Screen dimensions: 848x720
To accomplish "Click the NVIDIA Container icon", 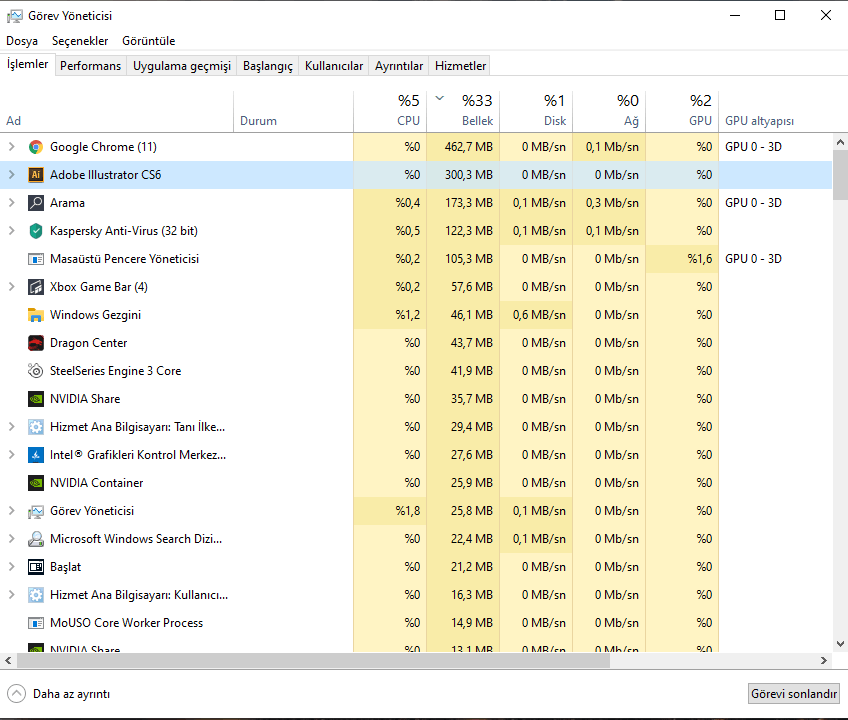I will click(x=36, y=483).
